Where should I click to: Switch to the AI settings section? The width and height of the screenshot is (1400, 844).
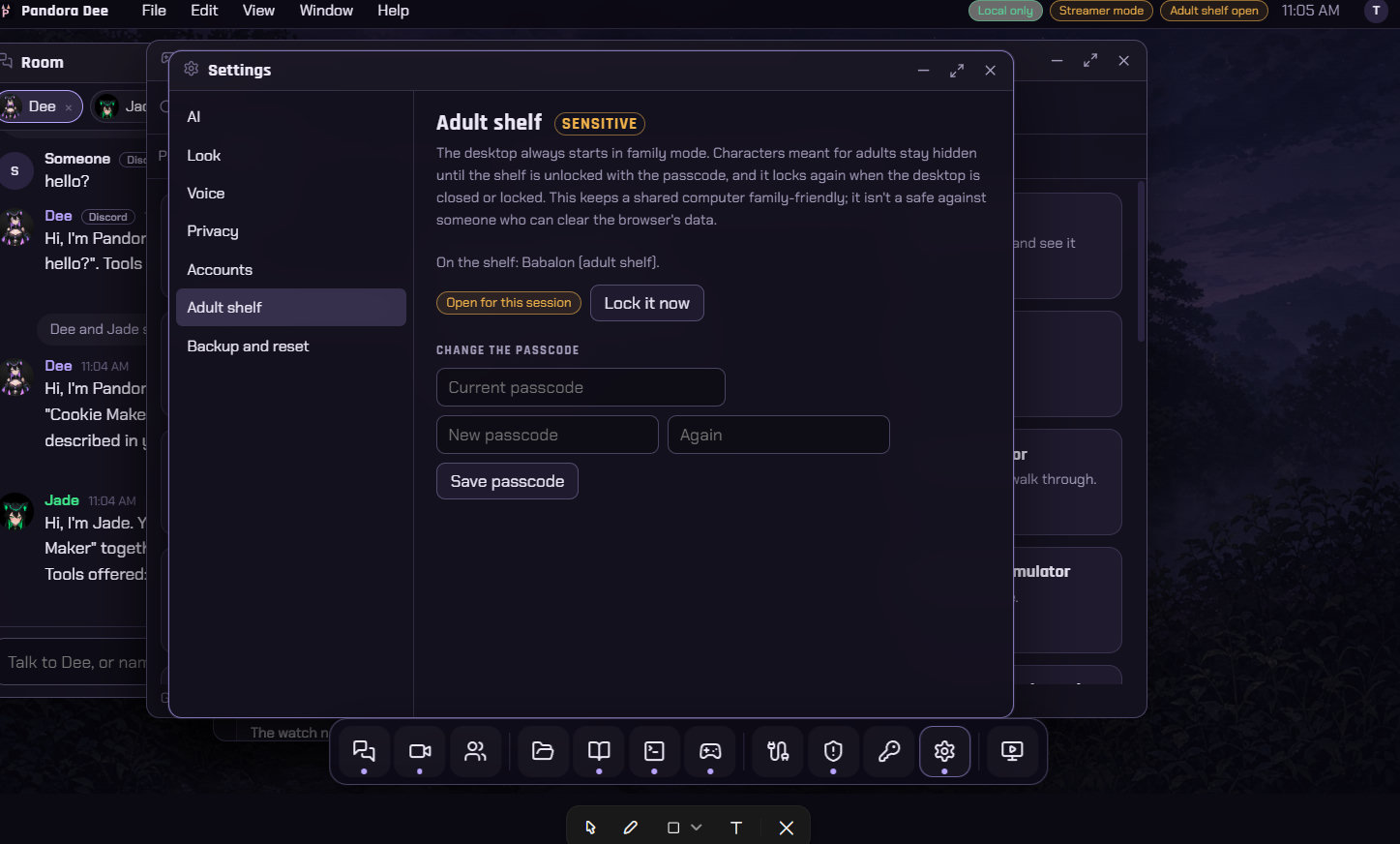coord(291,117)
